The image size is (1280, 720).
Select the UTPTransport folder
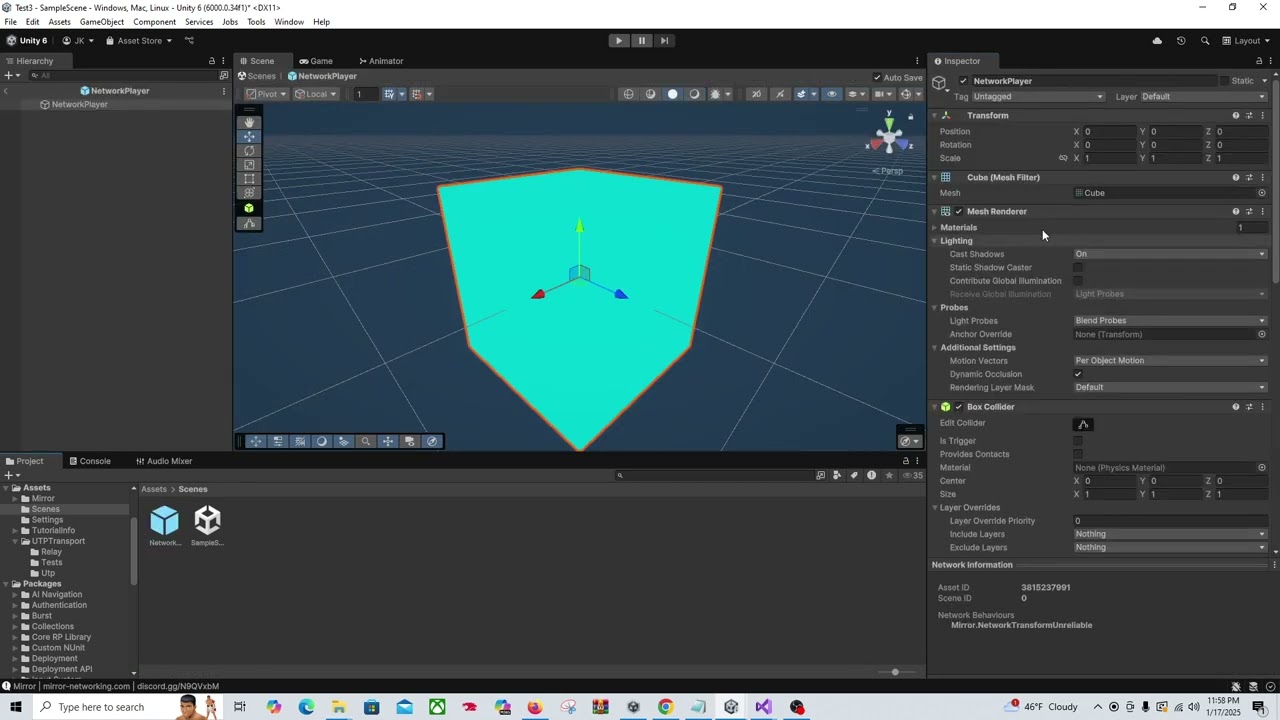(58, 541)
